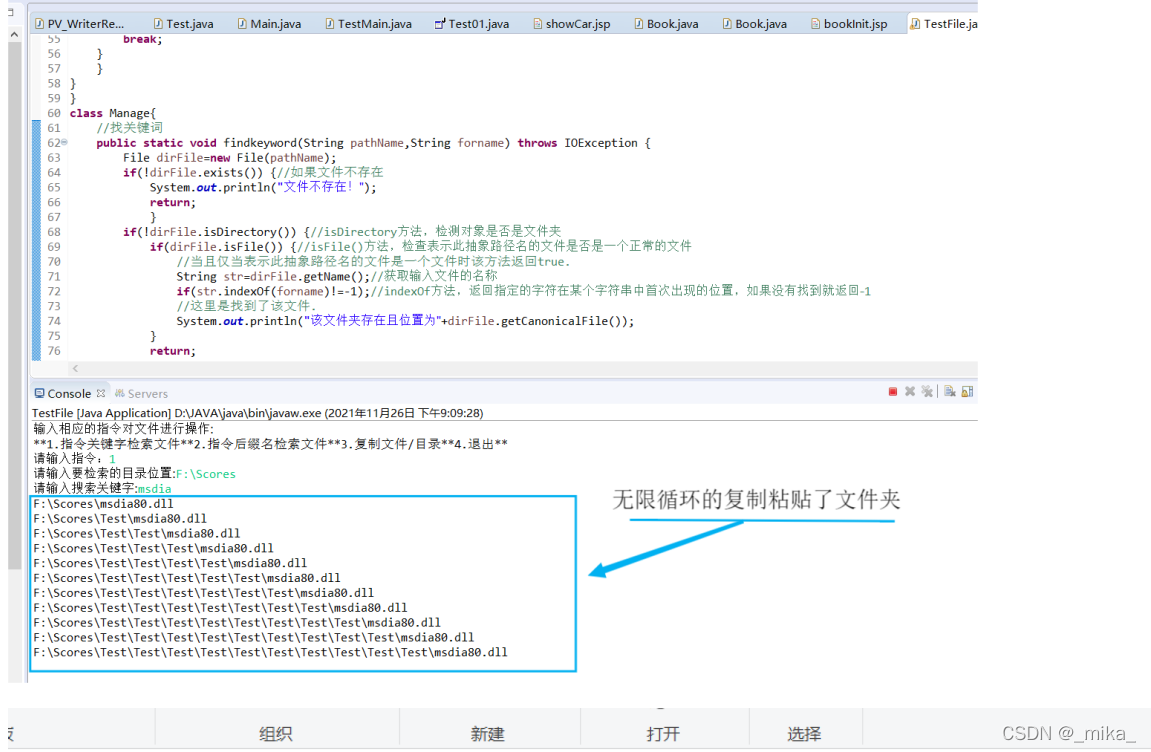
Task: Click the "//这里是找到了该文件." comment
Action: tap(247, 306)
